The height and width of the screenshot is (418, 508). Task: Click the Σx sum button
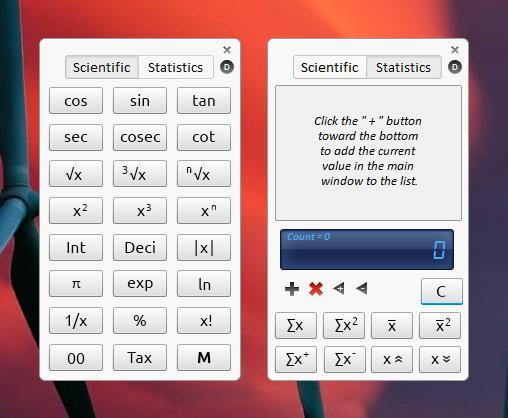[x=296, y=325]
